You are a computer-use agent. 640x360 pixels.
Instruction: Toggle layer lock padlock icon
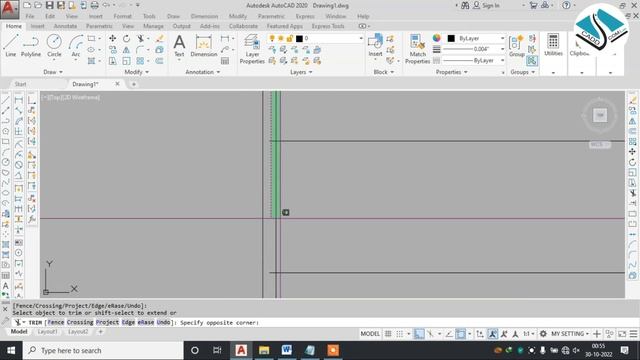(x=289, y=38)
